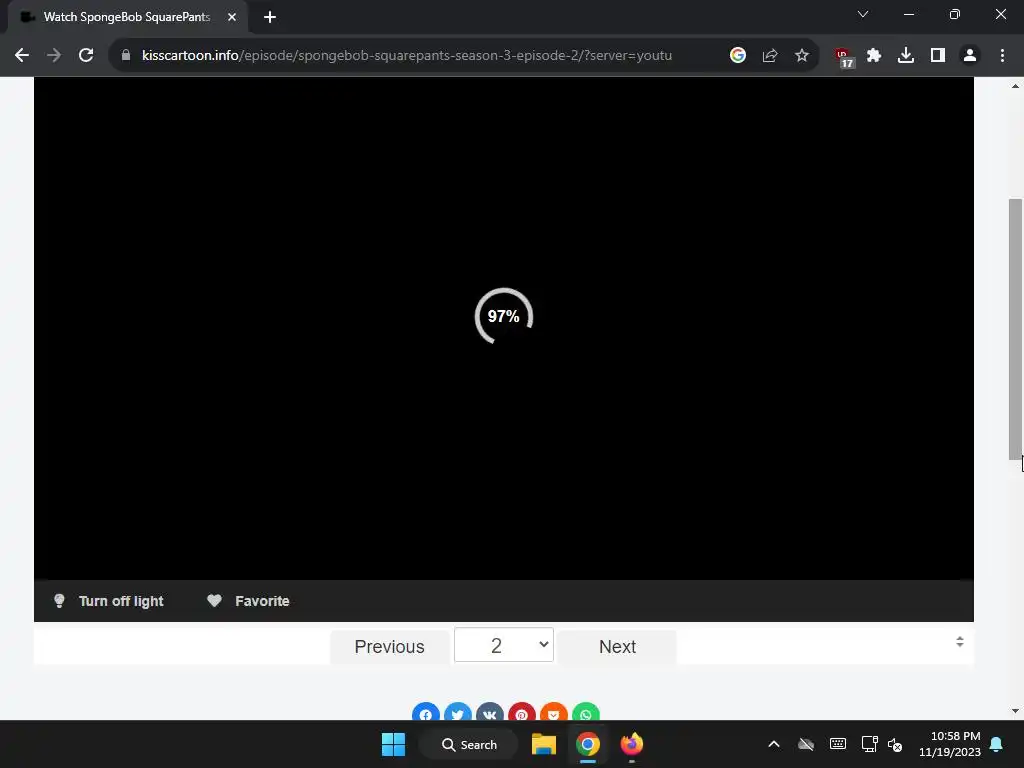Open the touch keyboard tray icon

[838, 744]
